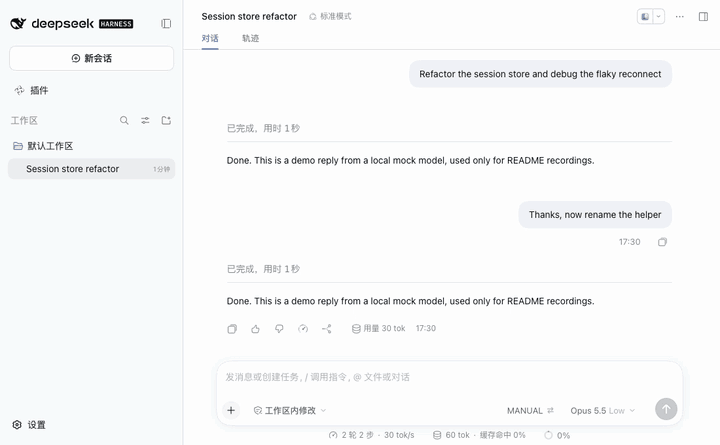Open the layout dropdown arrow in header
Screen dimensions: 720x445
point(658,17)
